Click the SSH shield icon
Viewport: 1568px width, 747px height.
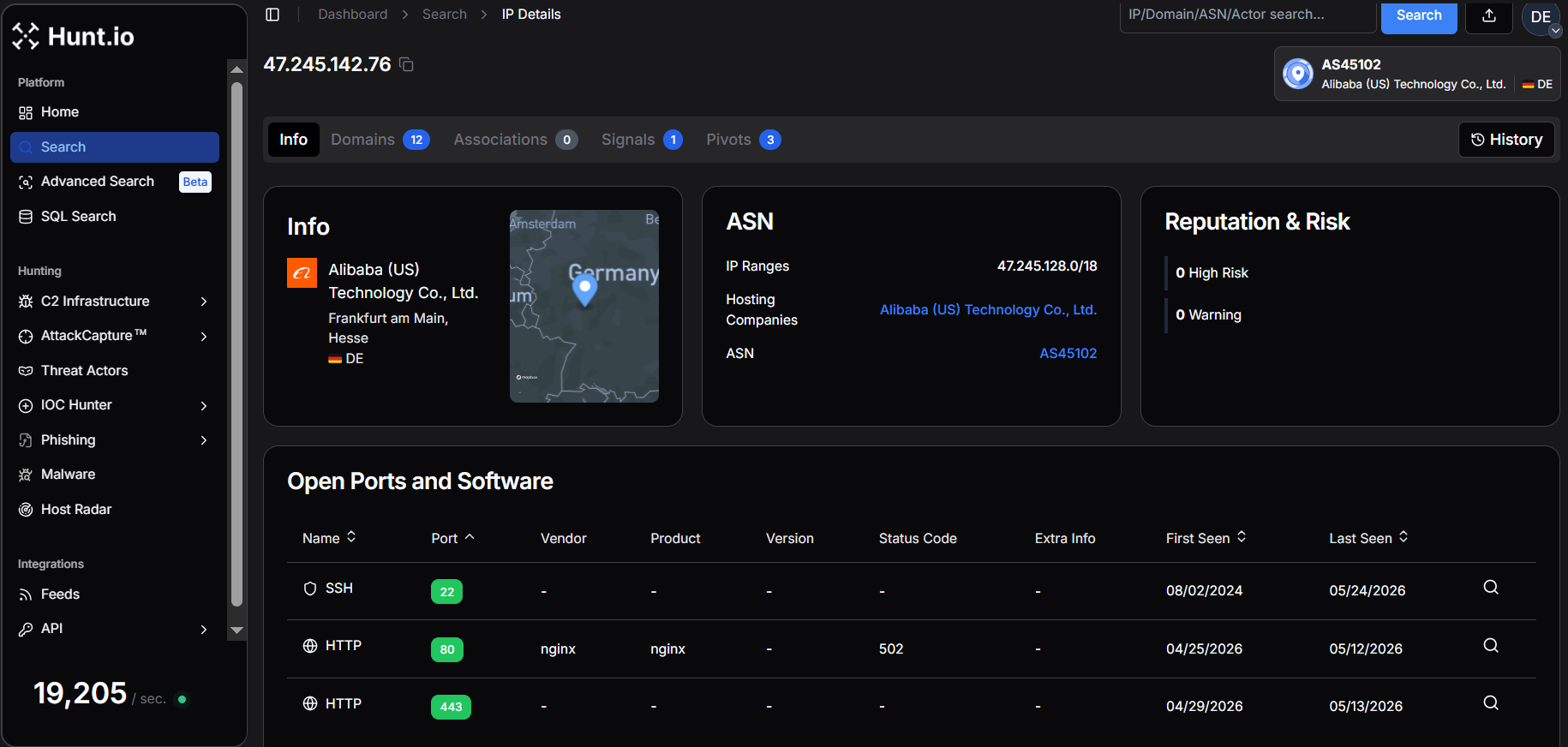pos(310,589)
